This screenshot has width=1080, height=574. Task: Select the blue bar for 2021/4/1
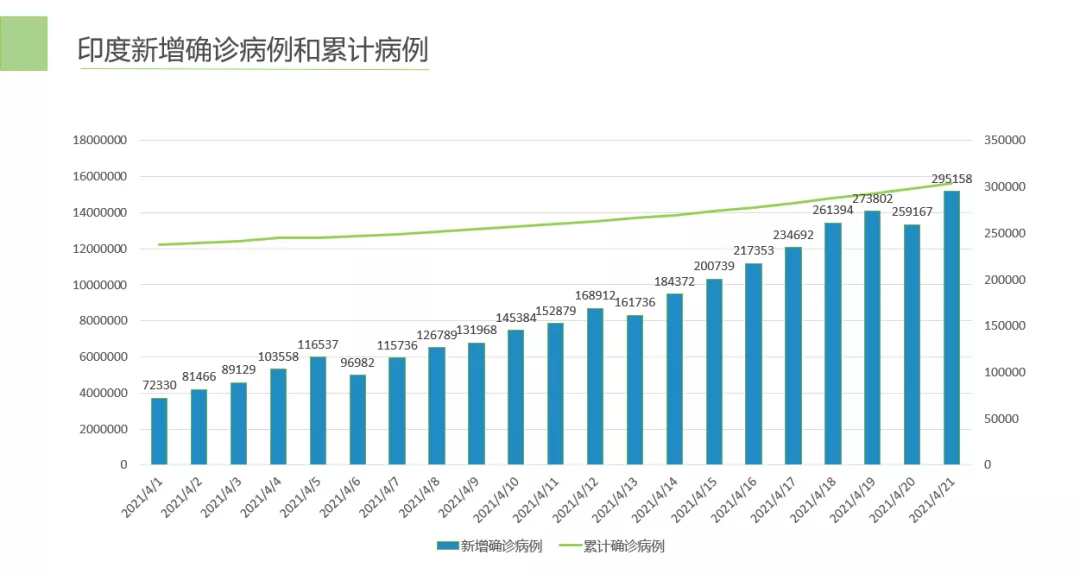[159, 431]
